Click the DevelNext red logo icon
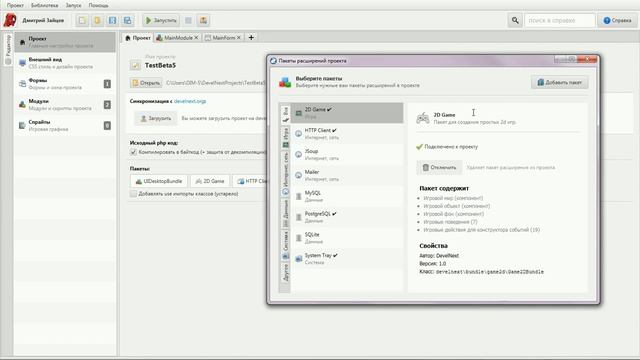This screenshot has height=360, width=640. point(10,20)
